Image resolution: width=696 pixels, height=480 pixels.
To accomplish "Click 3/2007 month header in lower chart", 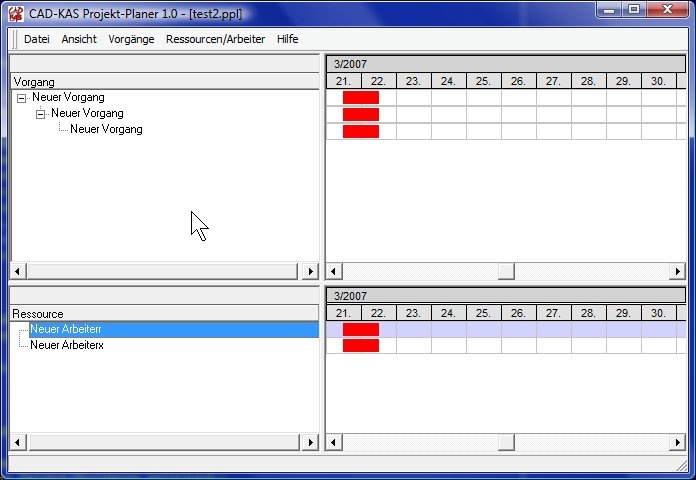I will pyautogui.click(x=506, y=296).
